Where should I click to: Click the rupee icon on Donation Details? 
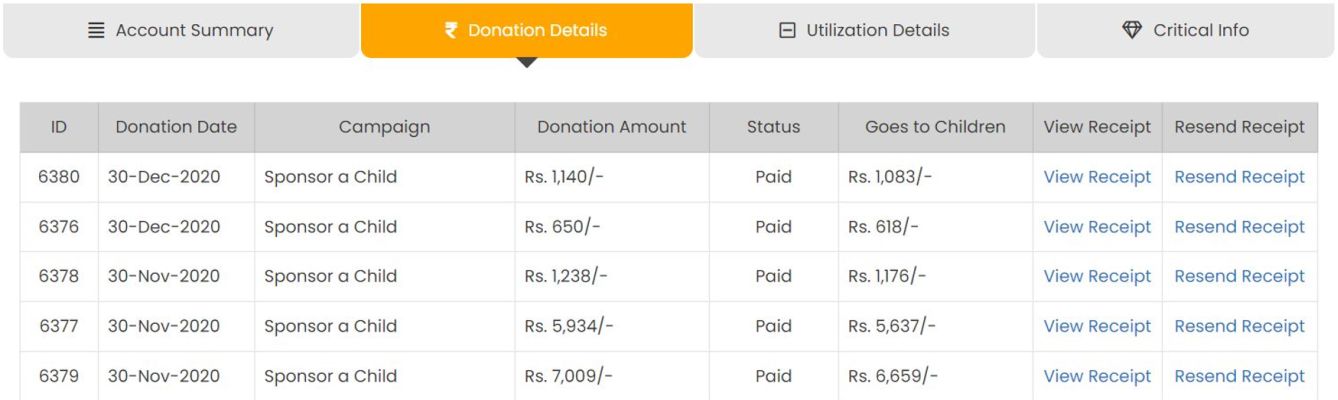(451, 30)
